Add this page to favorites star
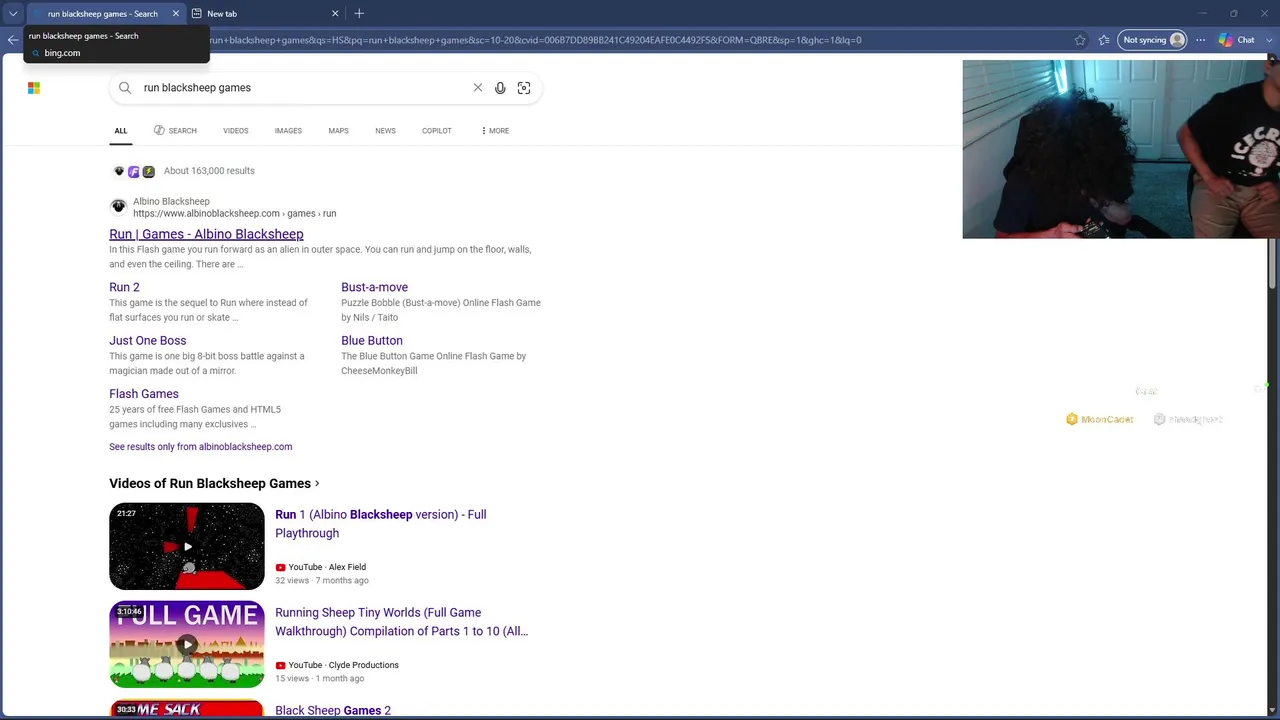The height and width of the screenshot is (720, 1280). click(1080, 40)
